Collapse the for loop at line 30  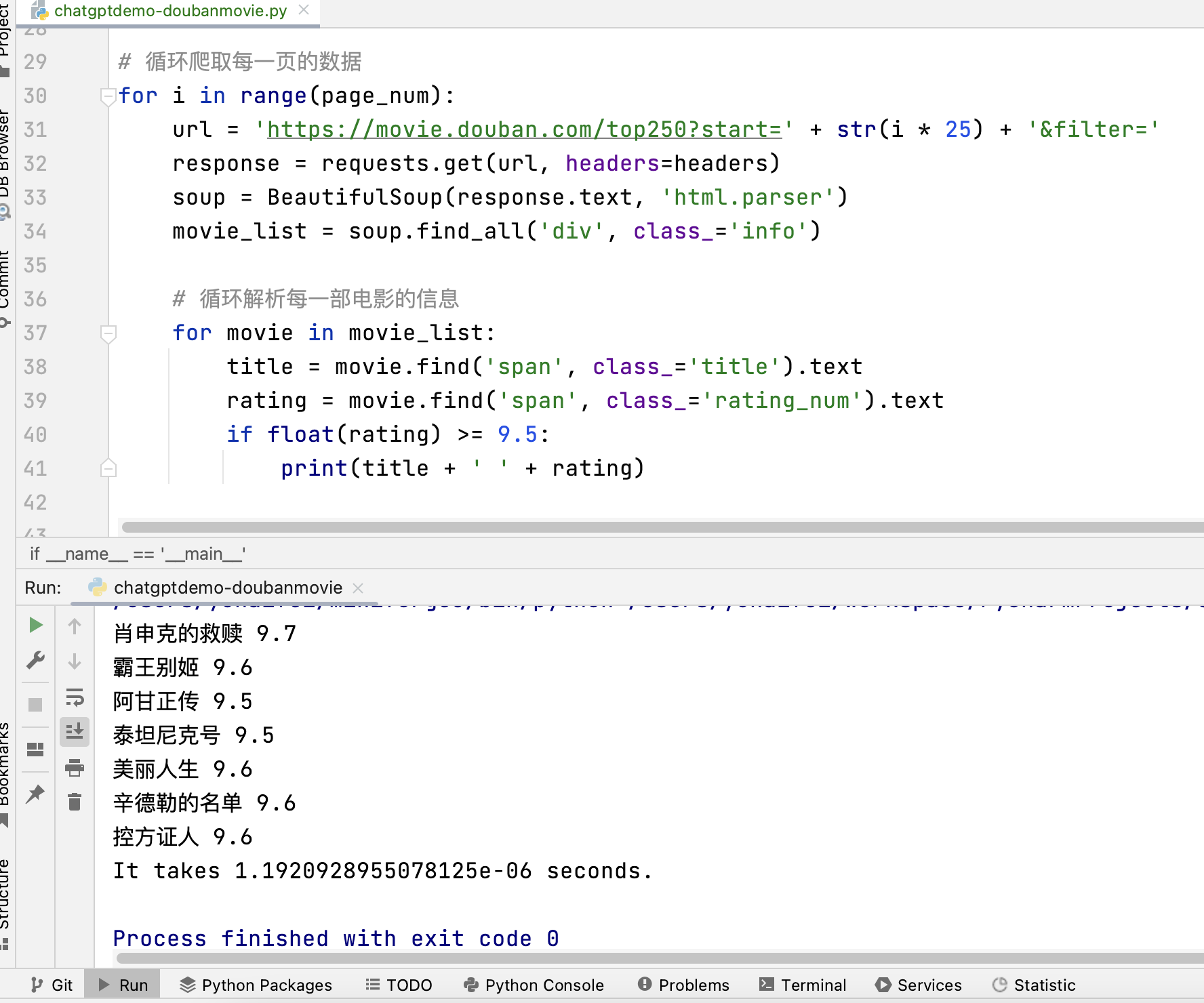pos(108,96)
